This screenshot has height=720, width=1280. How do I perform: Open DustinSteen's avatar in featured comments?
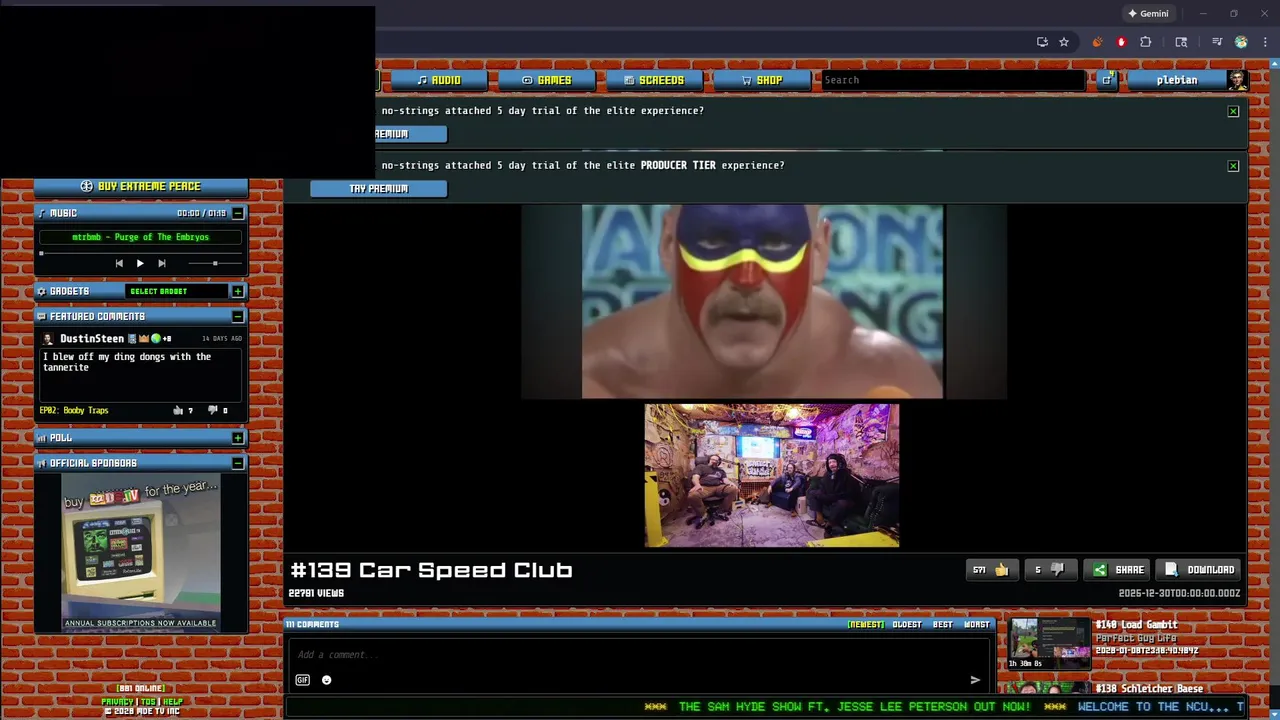pyautogui.click(x=47, y=339)
